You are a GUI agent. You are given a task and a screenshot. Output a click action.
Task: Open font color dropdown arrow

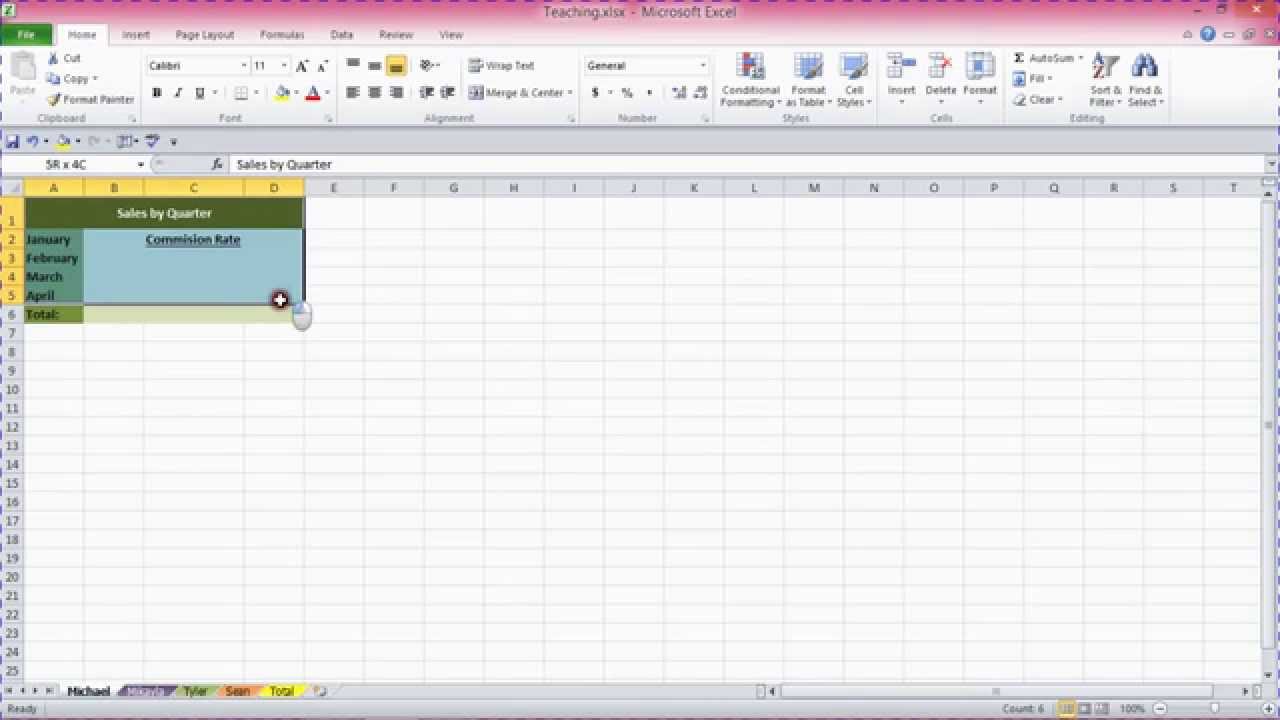(x=326, y=93)
